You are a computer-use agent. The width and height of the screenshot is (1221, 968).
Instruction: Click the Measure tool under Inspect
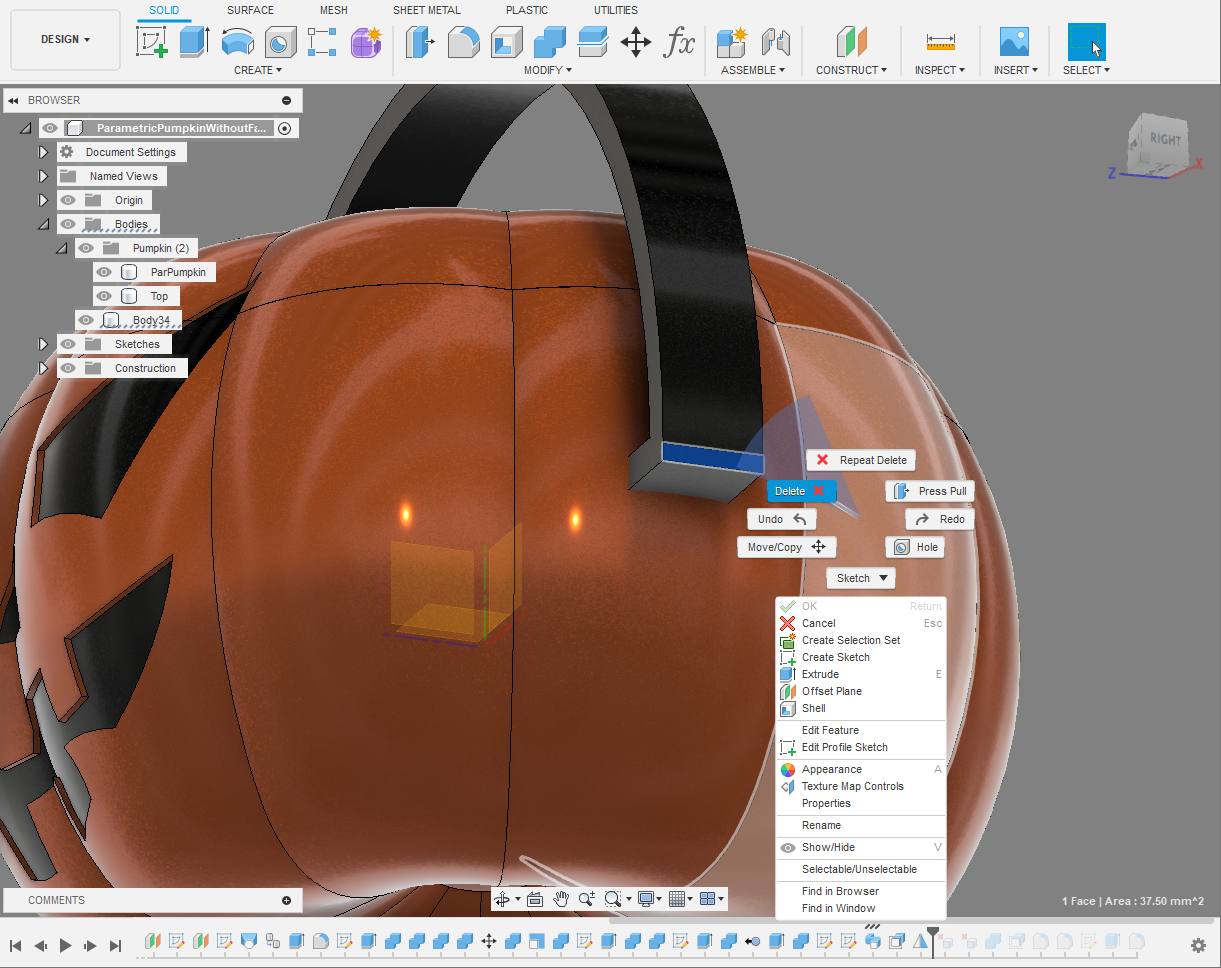tap(940, 42)
